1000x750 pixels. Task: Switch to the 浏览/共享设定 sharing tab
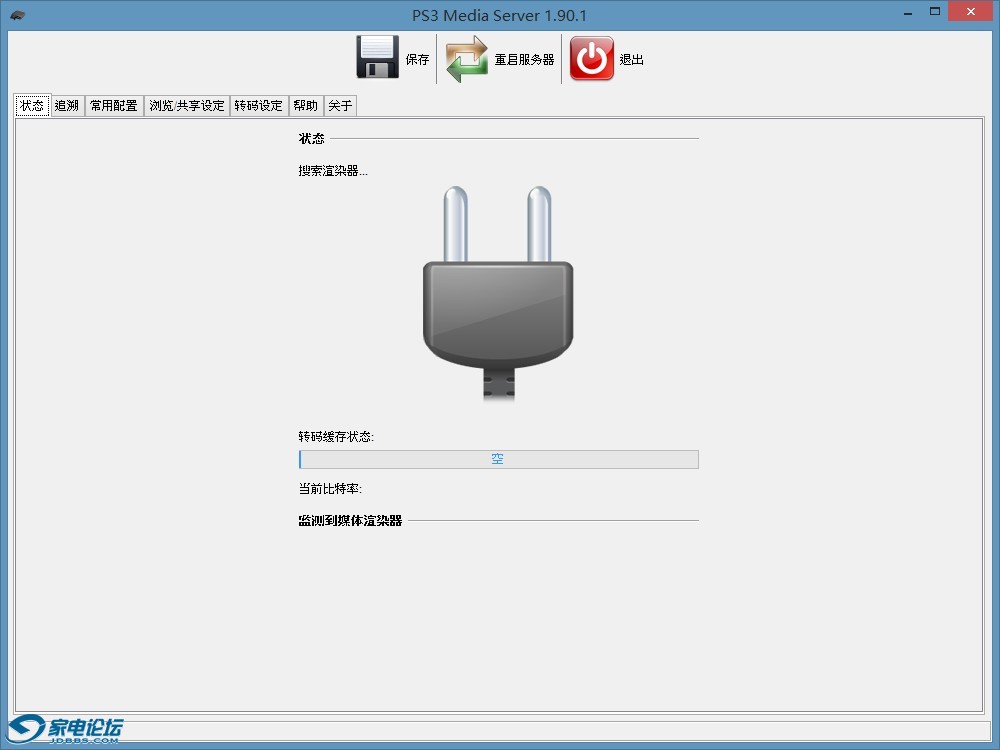(186, 104)
